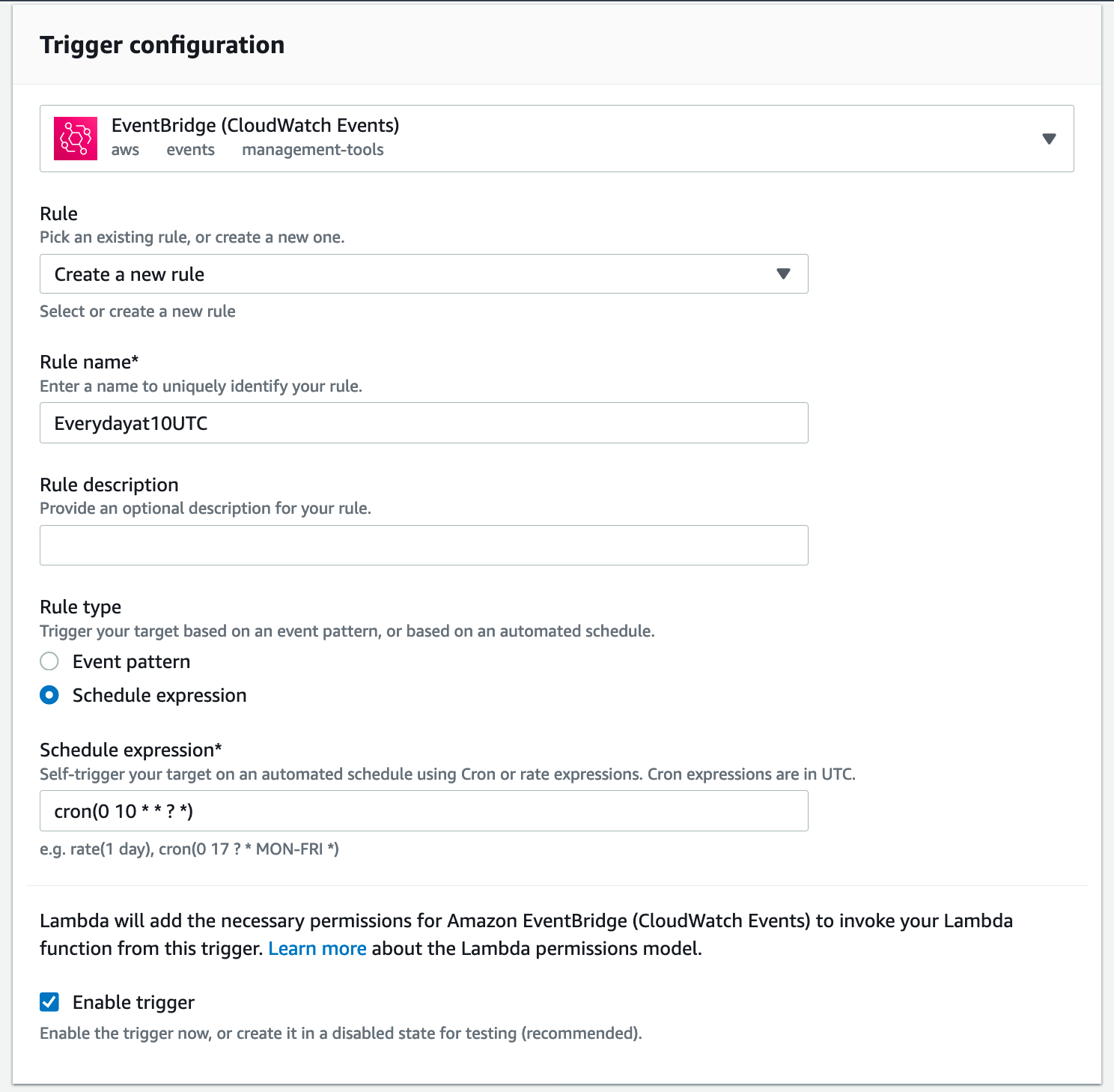This screenshot has height=1092, width=1114.
Task: Click the "management-tools" tag
Action: pyautogui.click(x=312, y=150)
